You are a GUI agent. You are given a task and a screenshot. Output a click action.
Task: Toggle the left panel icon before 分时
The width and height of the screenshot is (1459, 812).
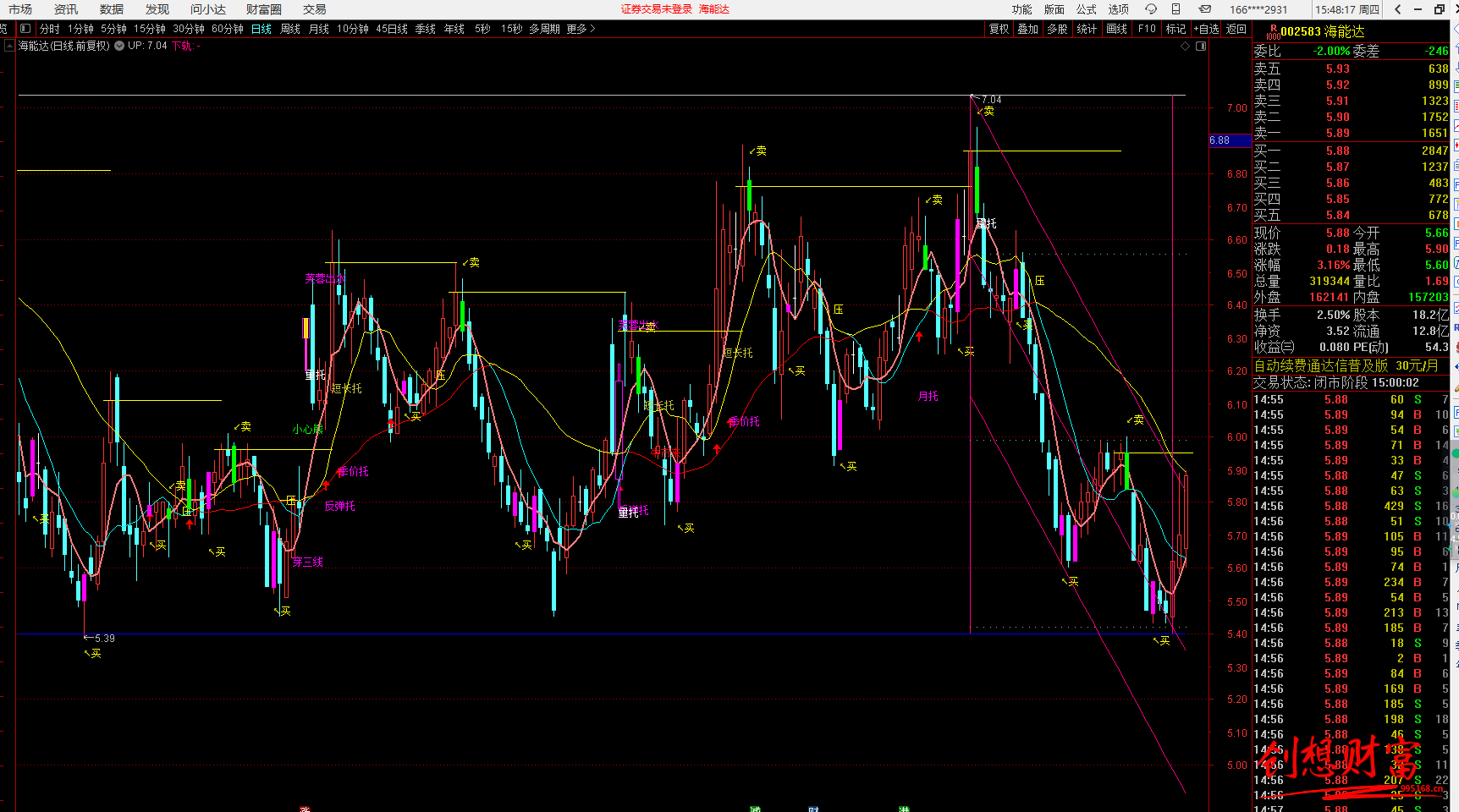click(25, 29)
